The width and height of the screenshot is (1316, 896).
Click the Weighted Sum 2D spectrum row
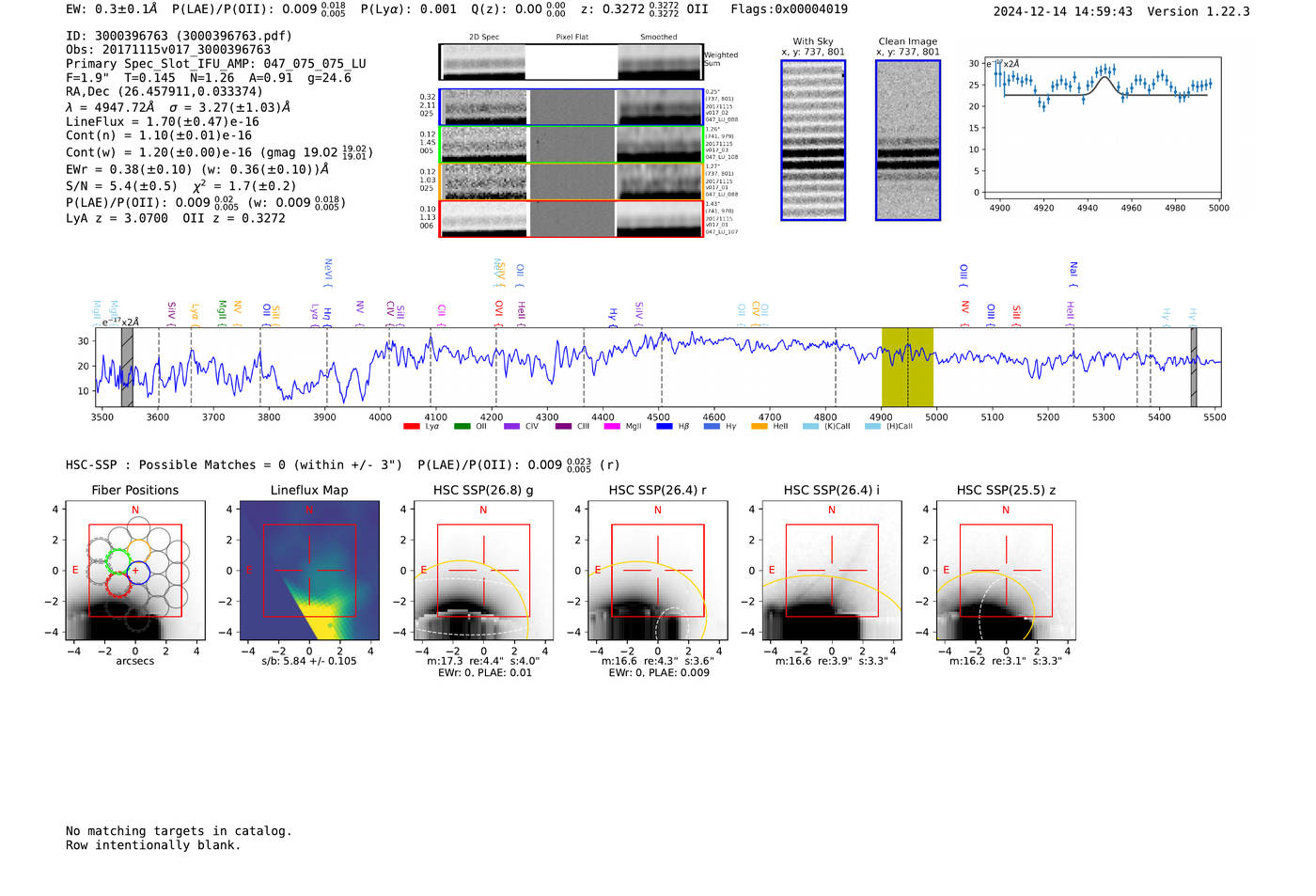pyautogui.click(x=571, y=62)
